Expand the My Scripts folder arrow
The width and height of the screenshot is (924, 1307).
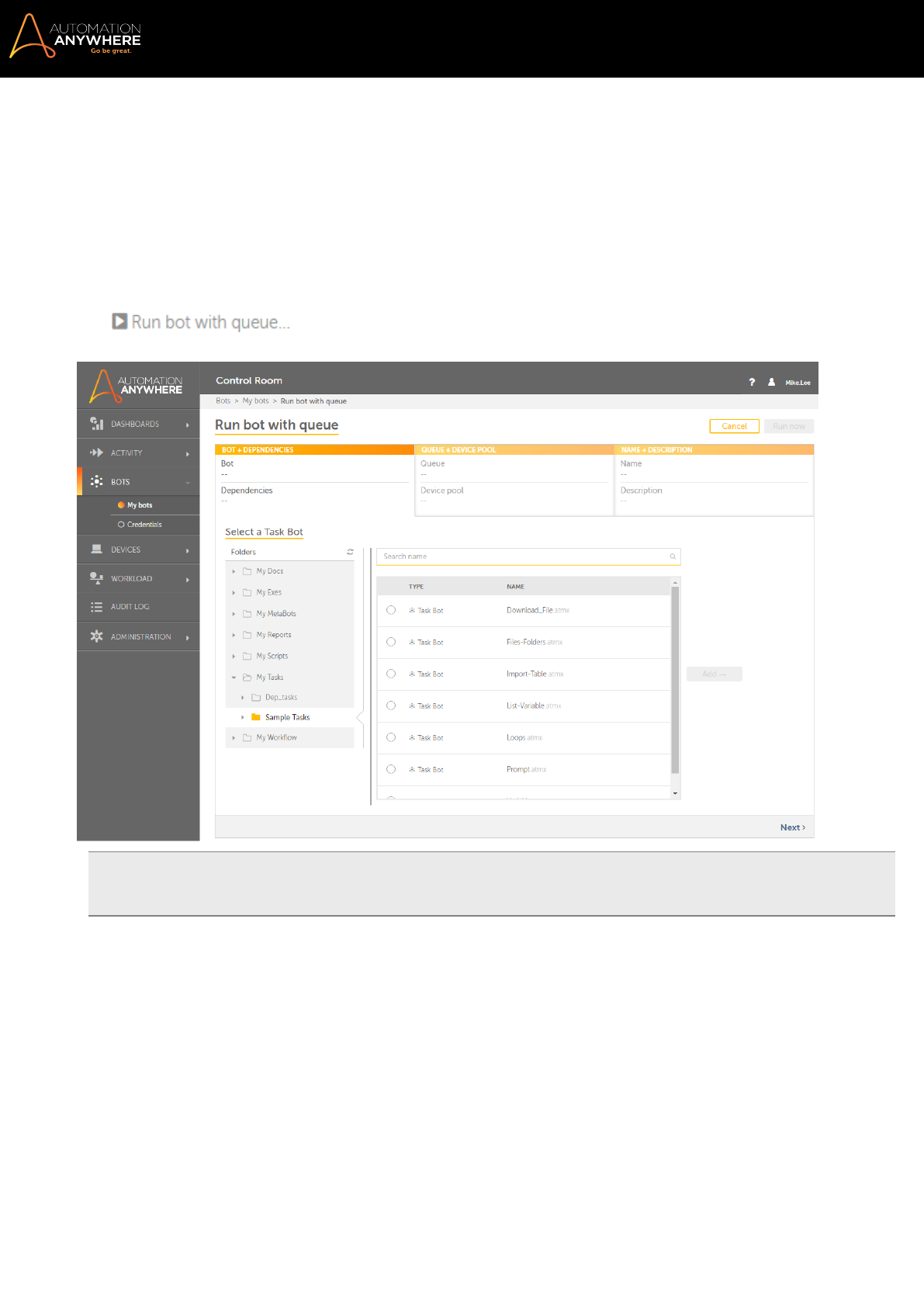(x=234, y=657)
